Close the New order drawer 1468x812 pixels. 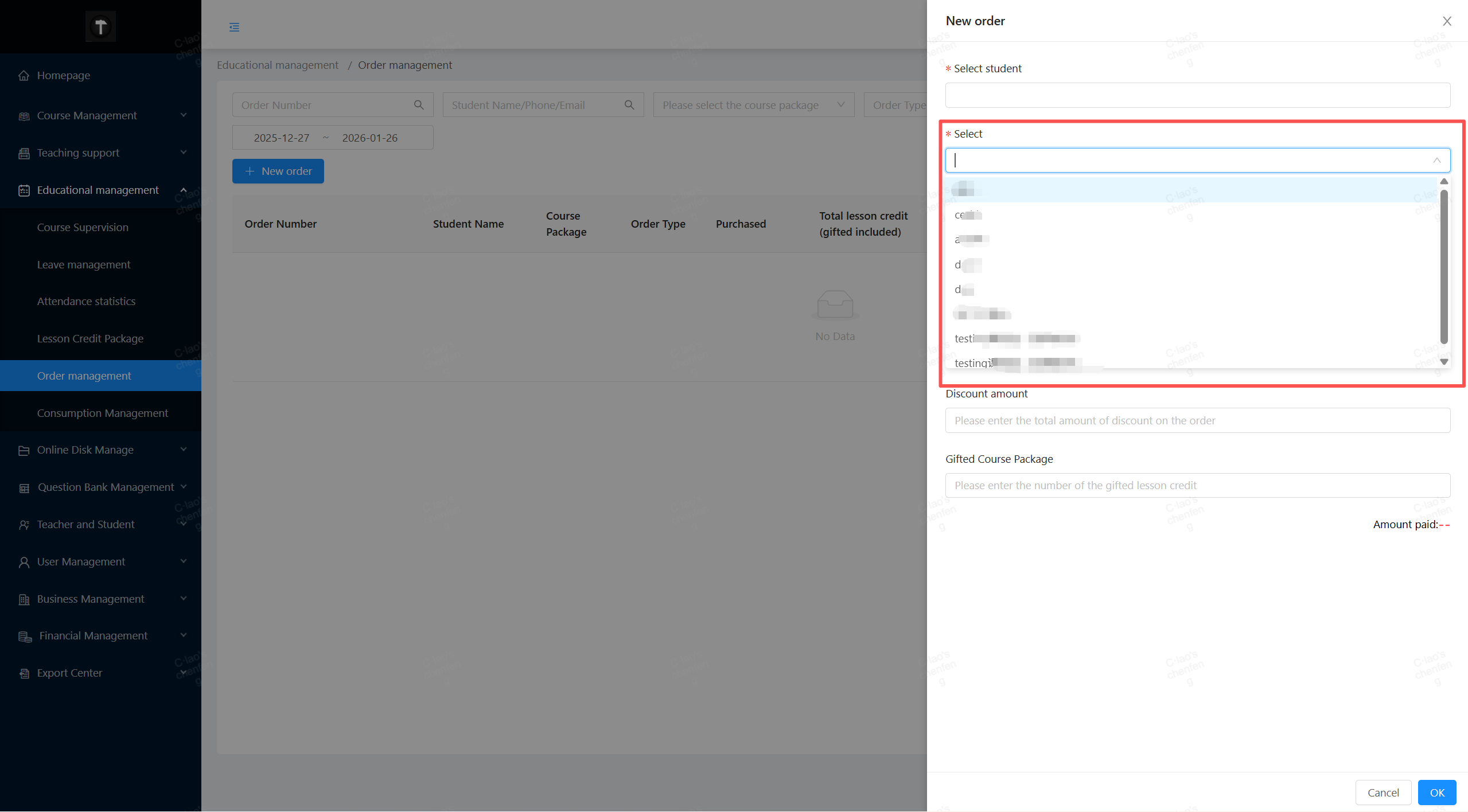(x=1447, y=21)
